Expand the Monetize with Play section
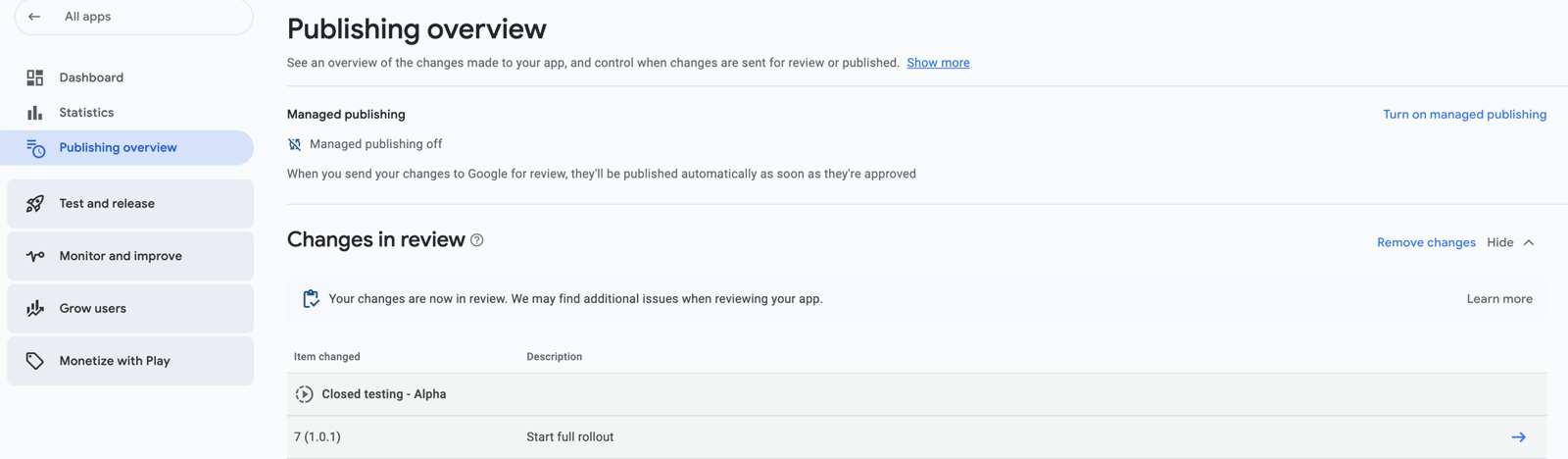Image resolution: width=1568 pixels, height=459 pixels. [x=130, y=361]
